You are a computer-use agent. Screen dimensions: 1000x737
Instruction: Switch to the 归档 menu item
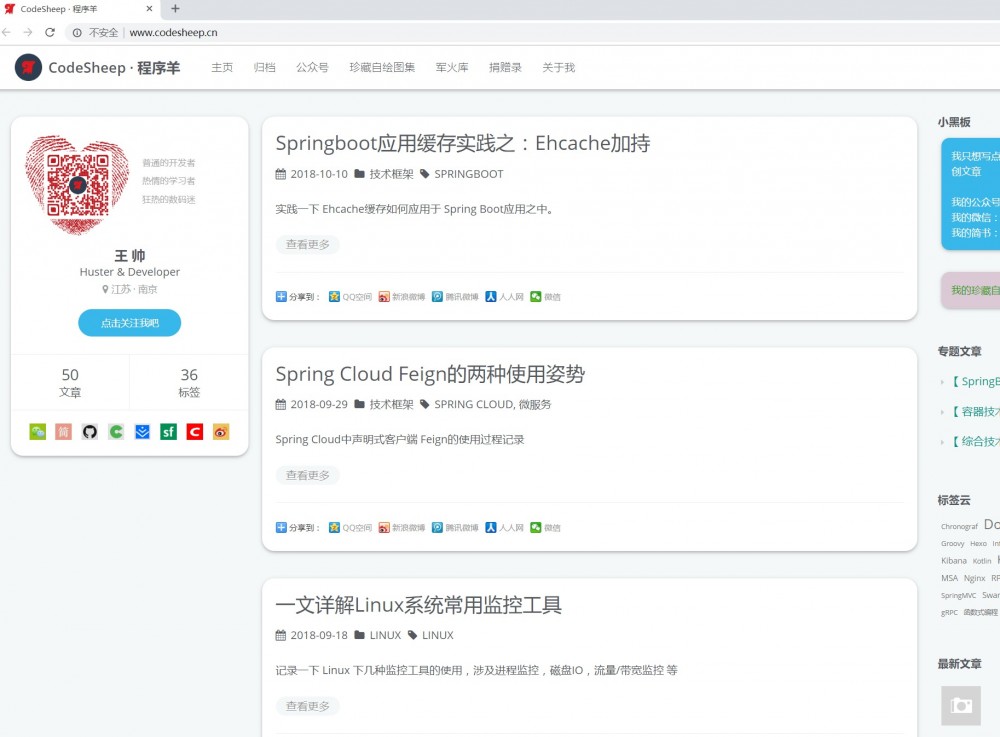tap(265, 68)
